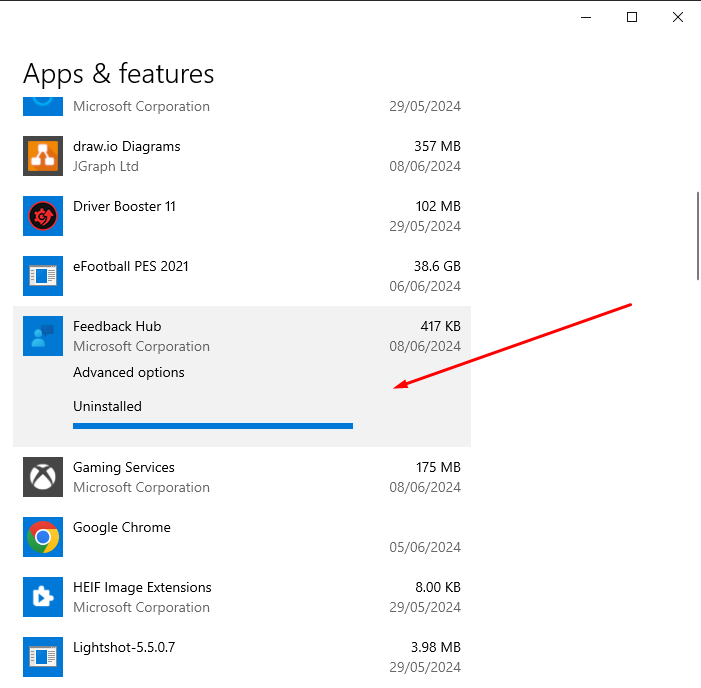Image resolution: width=701 pixels, height=688 pixels.
Task: Click the Uninstalled status label
Action: [107, 406]
